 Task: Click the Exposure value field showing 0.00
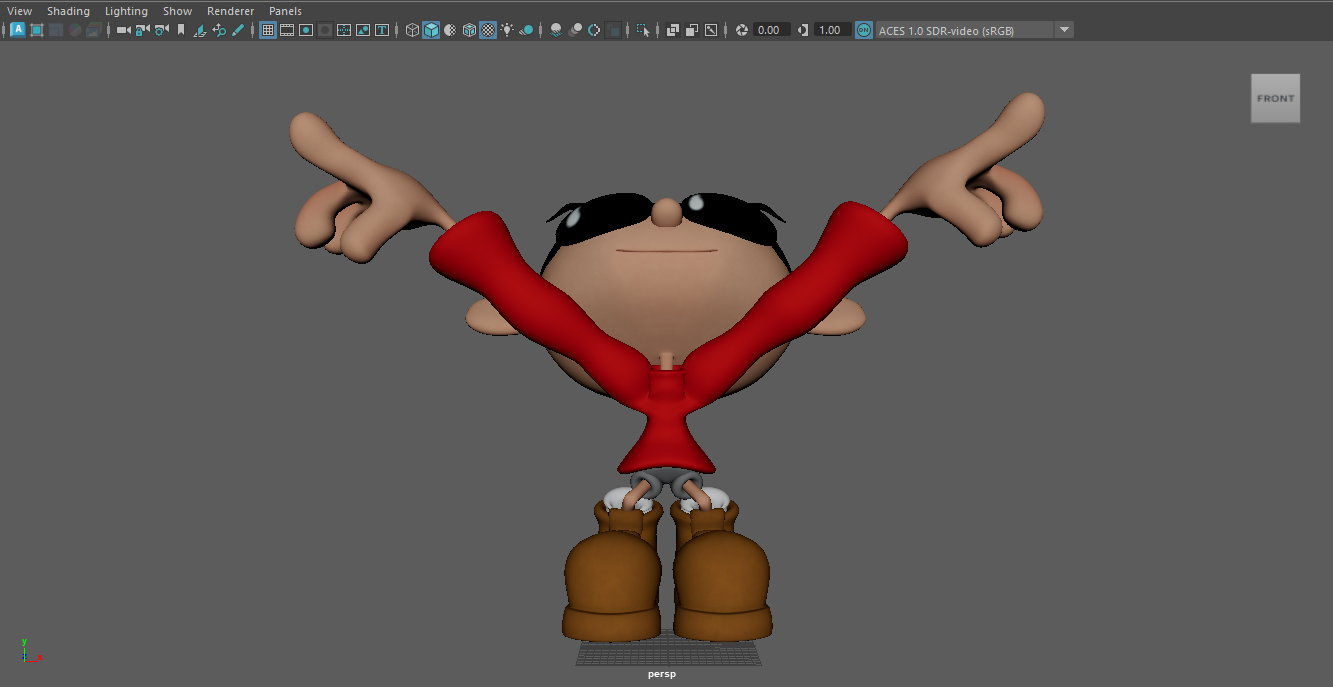tap(772, 30)
